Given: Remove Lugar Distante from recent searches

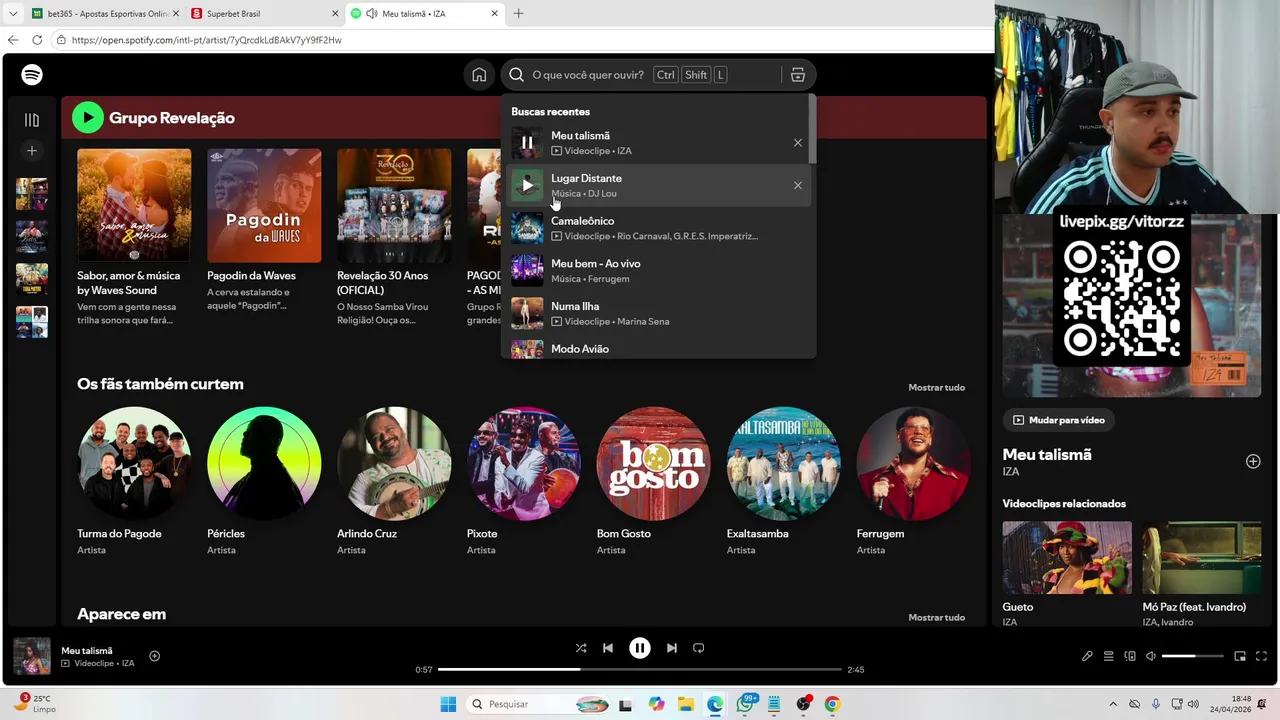Looking at the screenshot, I should point(797,185).
